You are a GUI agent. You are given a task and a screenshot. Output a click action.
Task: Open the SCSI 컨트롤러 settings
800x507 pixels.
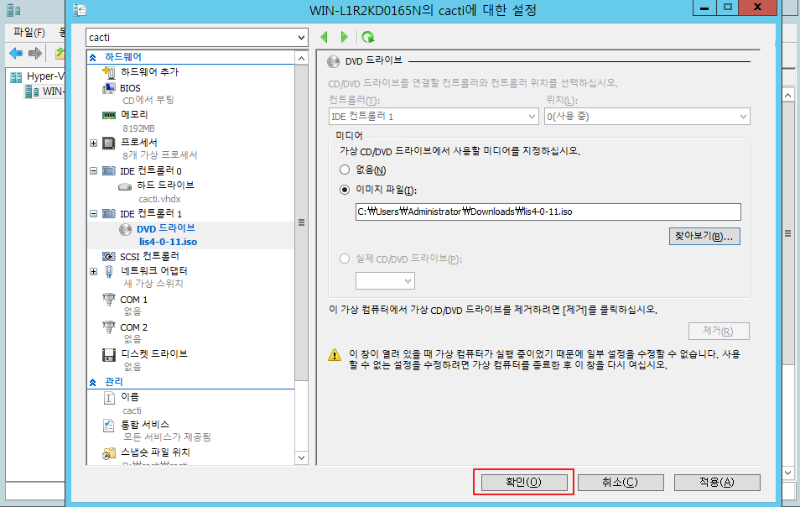coord(149,256)
